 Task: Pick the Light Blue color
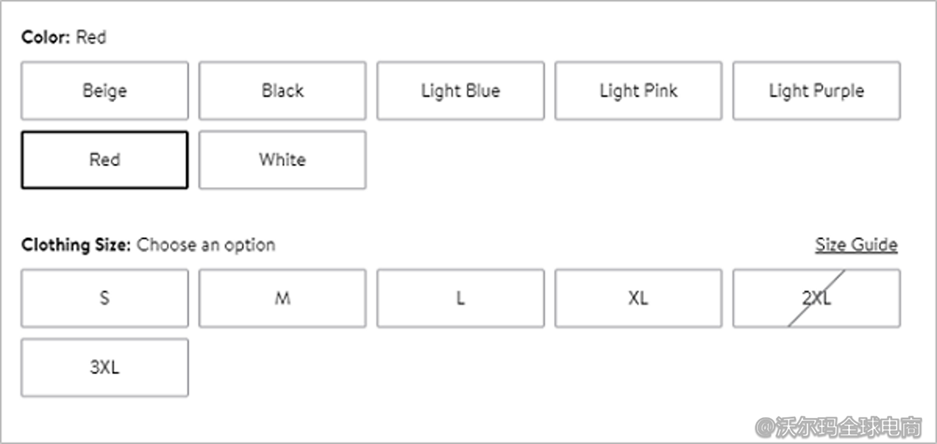click(460, 91)
